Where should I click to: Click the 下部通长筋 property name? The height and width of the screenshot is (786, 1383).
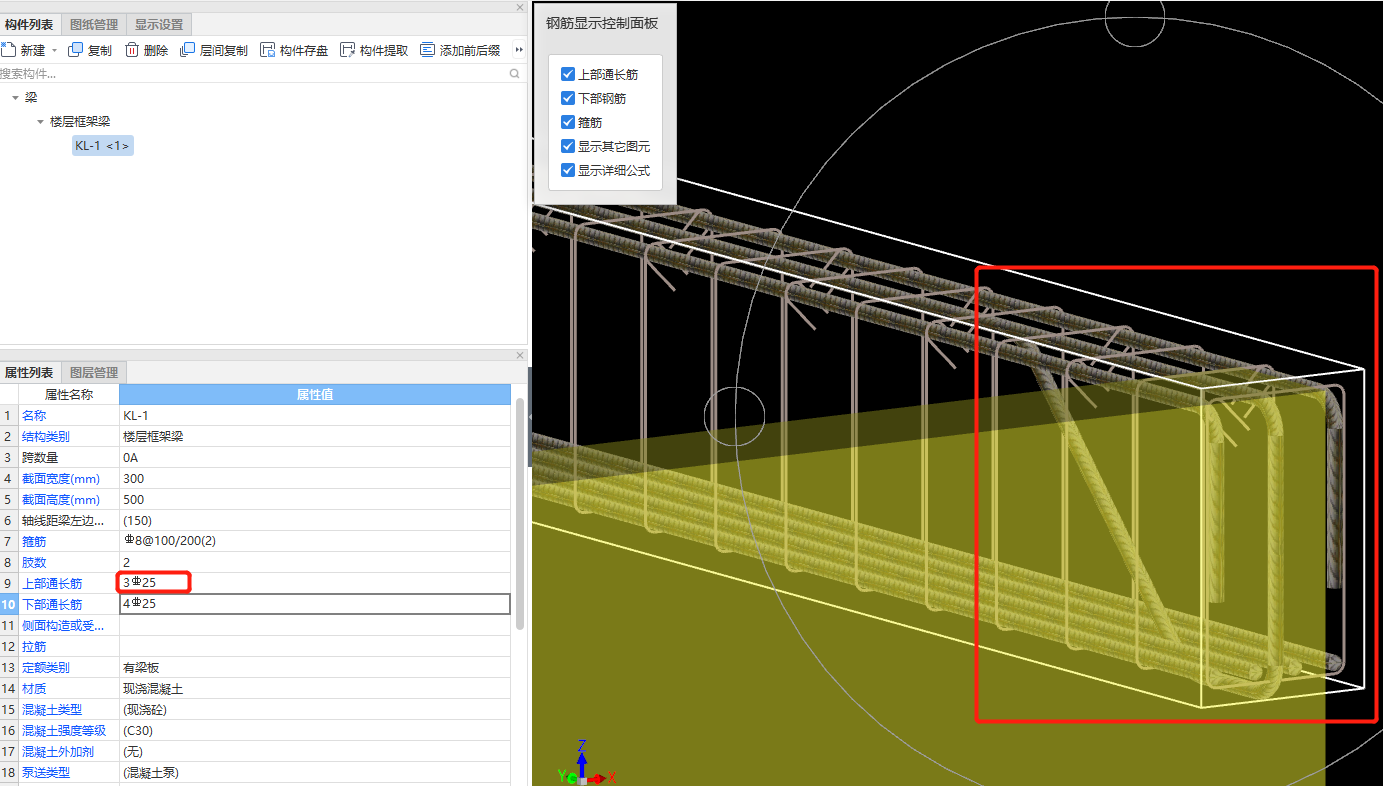(52, 604)
